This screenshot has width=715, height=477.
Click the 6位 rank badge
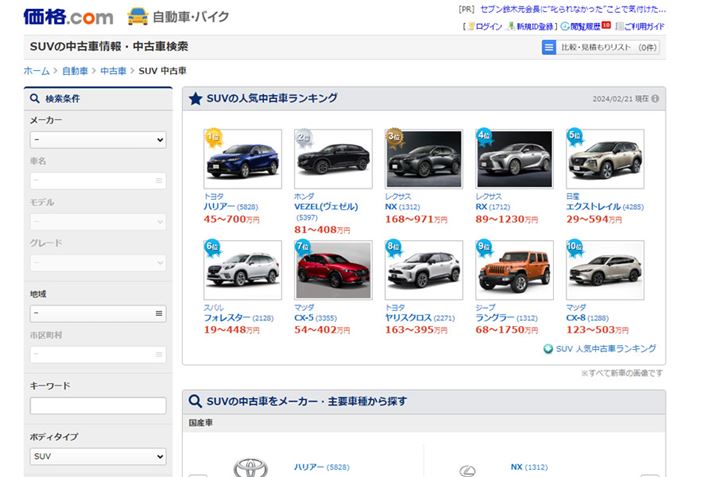(213, 248)
